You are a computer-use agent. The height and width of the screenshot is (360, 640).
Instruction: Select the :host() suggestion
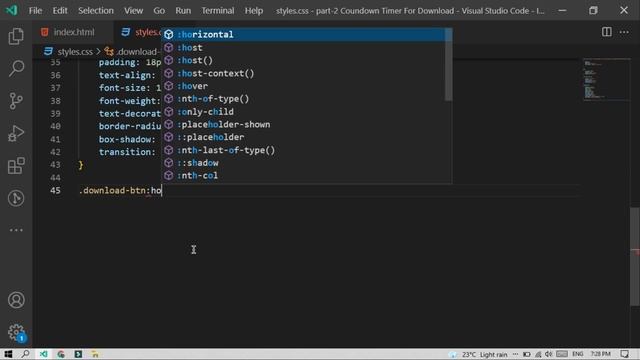(304, 60)
